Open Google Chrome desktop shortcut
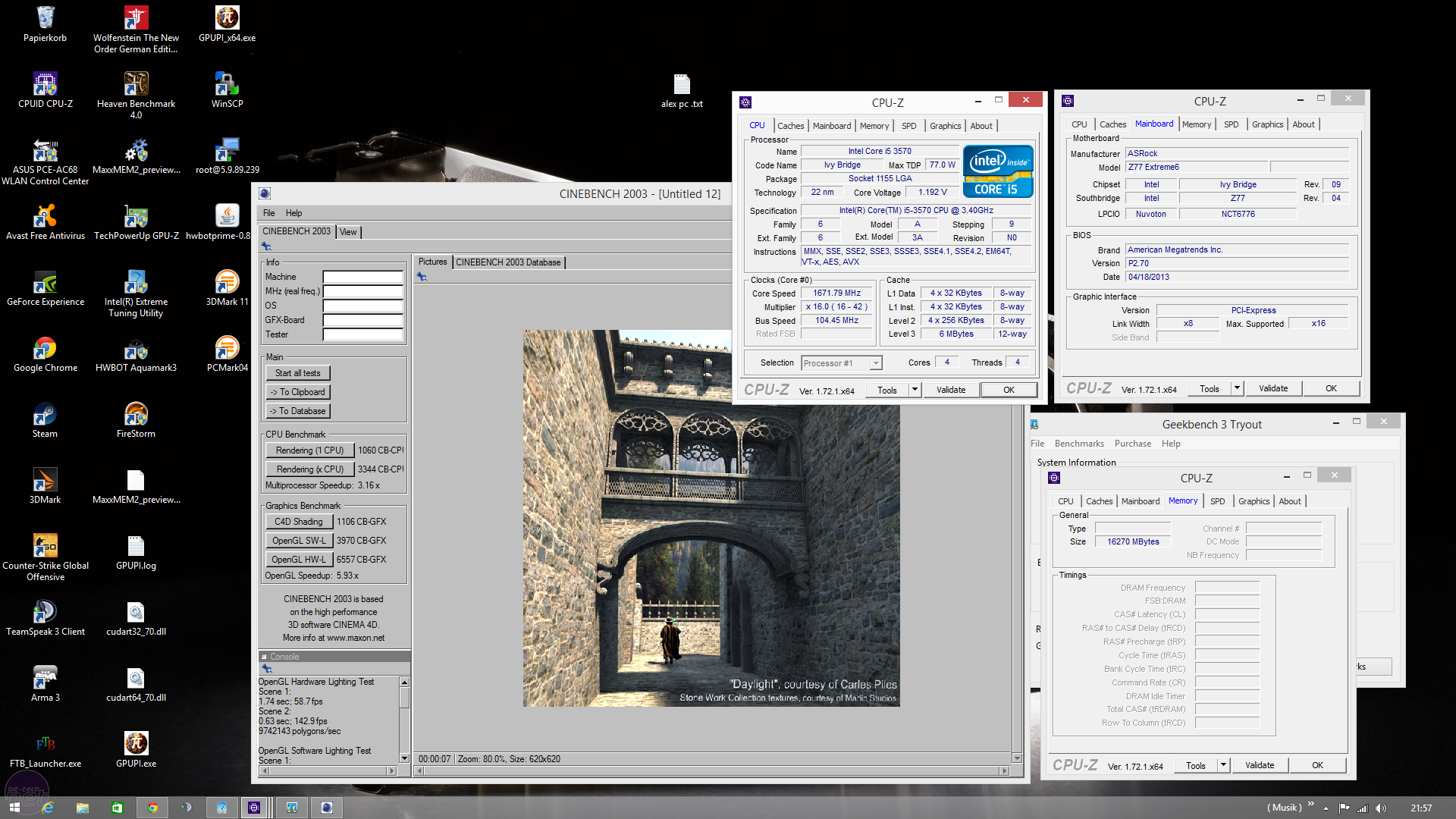The image size is (1456, 819). click(45, 354)
